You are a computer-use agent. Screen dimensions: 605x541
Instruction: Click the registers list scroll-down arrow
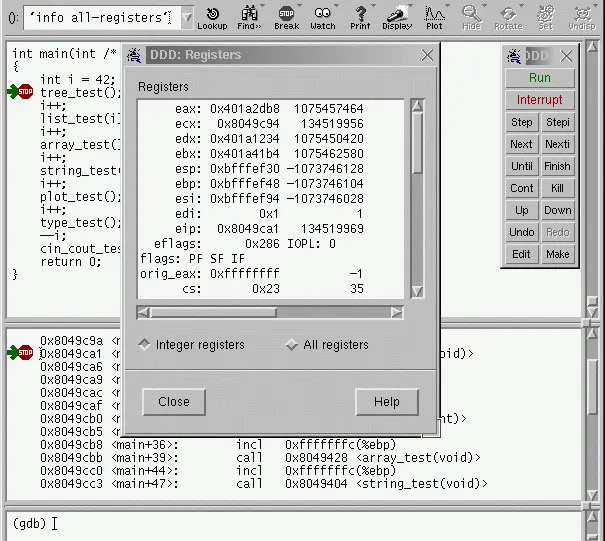tap(417, 291)
